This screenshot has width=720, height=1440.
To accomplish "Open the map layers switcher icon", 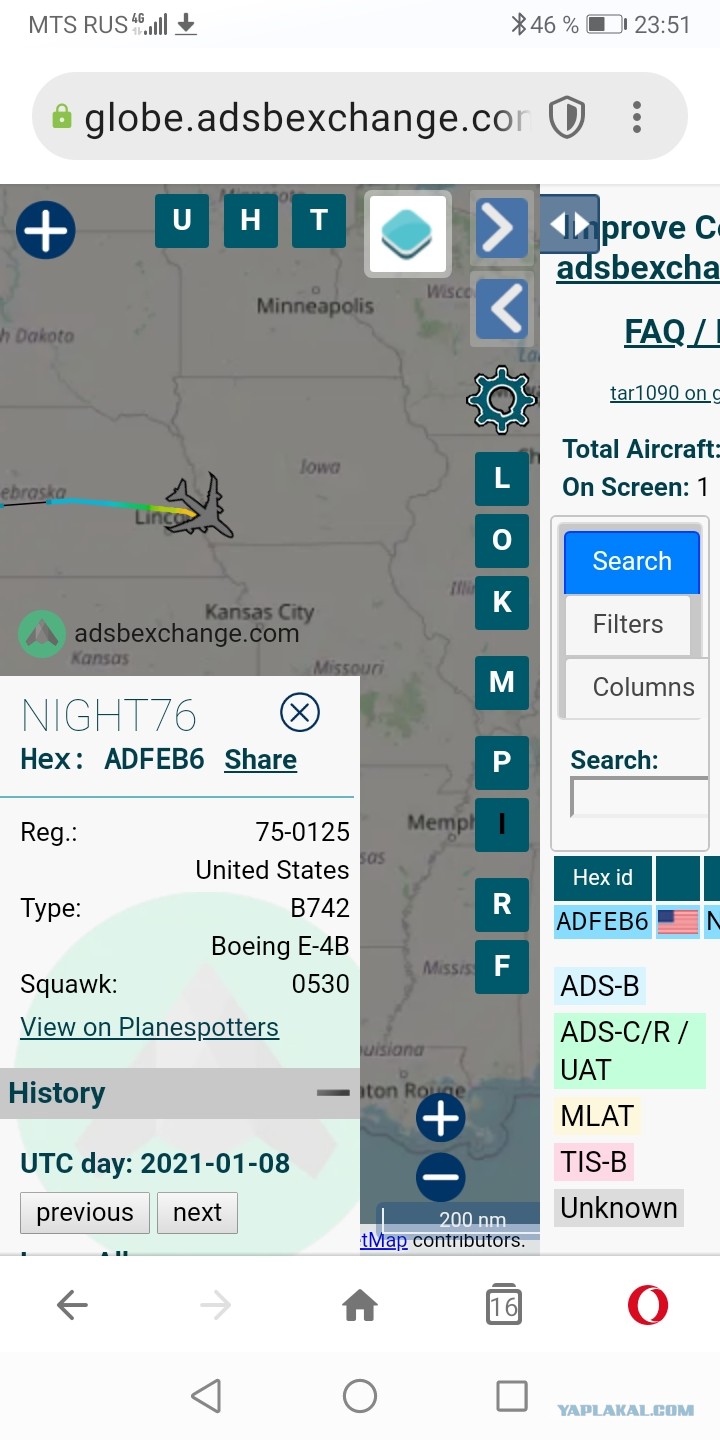I will click(x=407, y=233).
